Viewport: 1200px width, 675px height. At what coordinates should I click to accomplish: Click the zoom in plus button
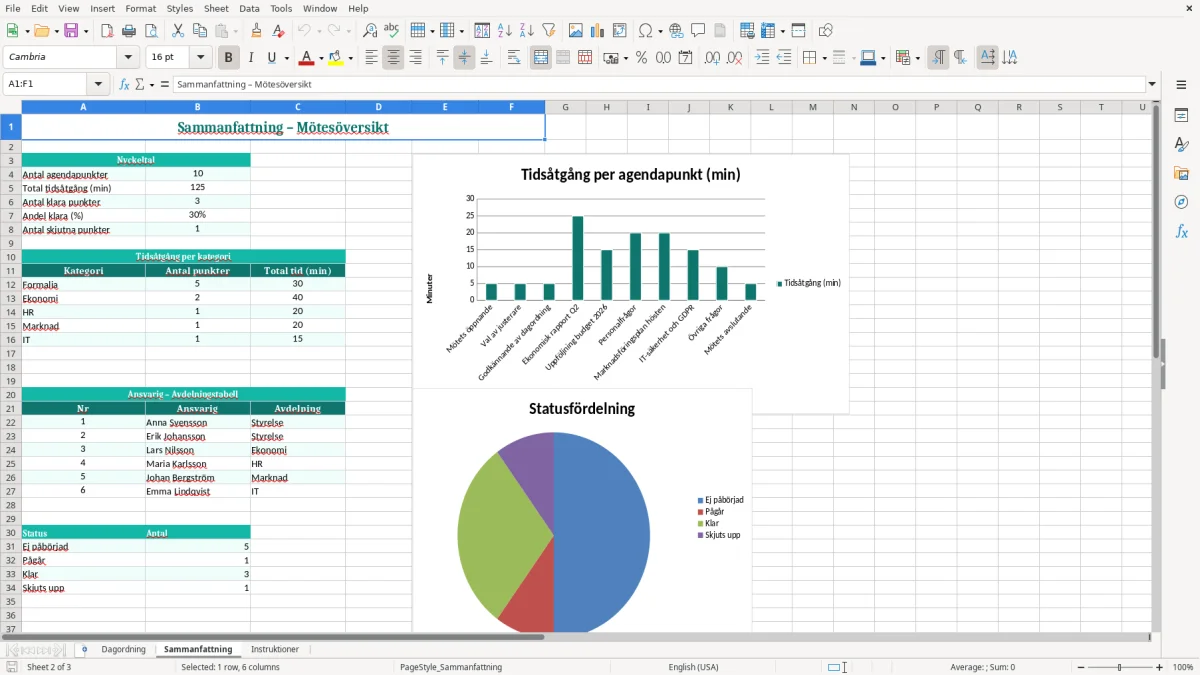[1159, 667]
